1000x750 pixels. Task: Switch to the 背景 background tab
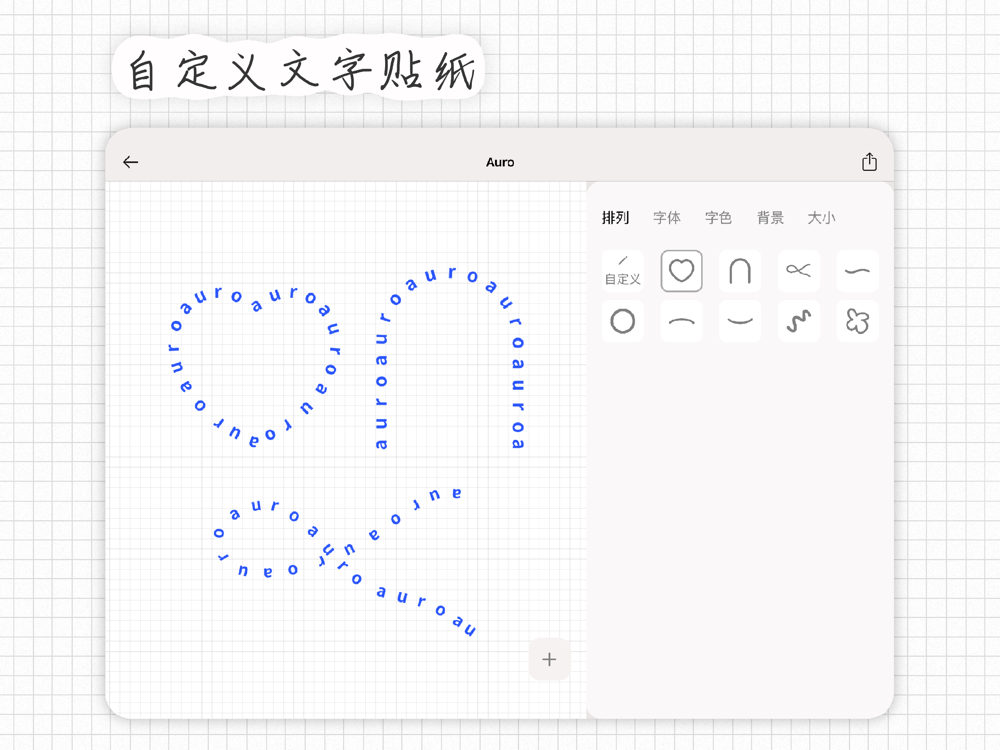coord(770,218)
